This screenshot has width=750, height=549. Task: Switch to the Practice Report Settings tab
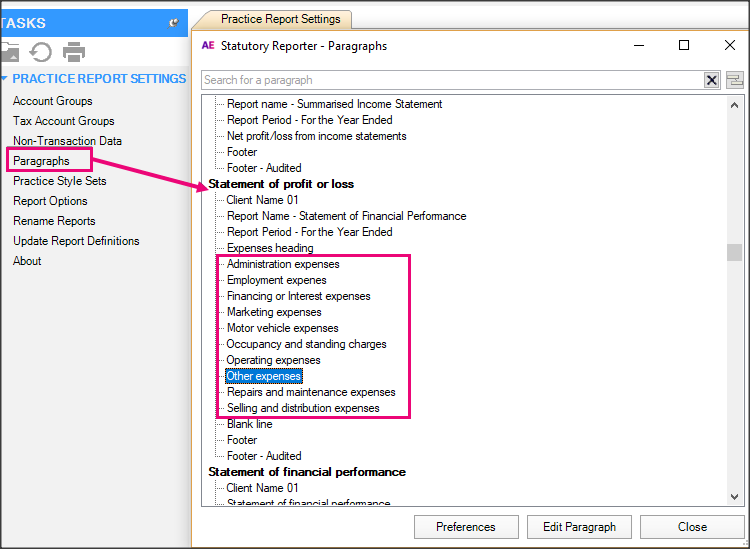[280, 19]
